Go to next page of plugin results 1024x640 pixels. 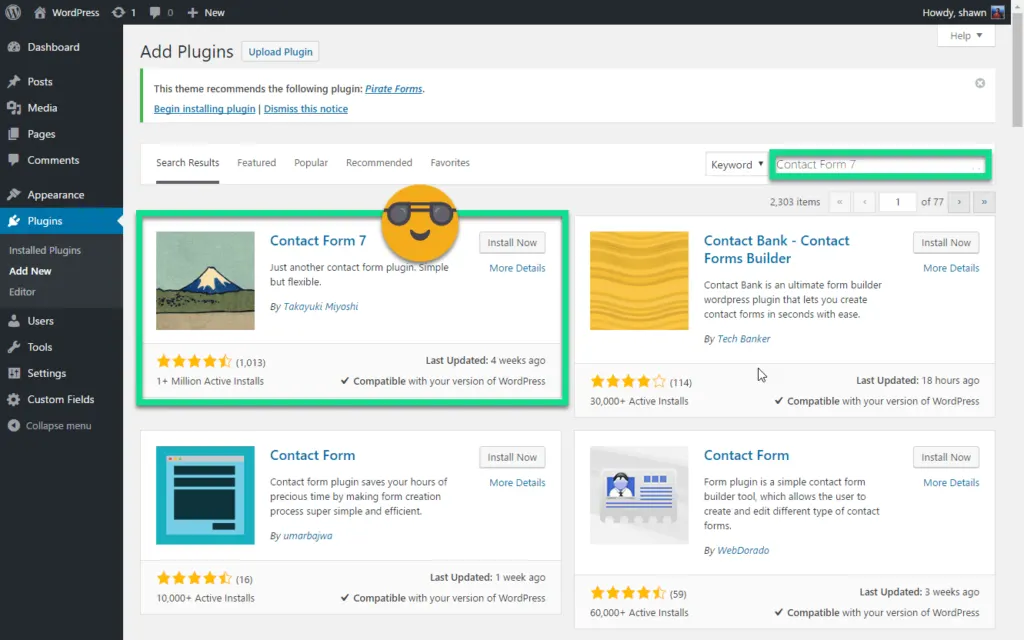point(959,202)
